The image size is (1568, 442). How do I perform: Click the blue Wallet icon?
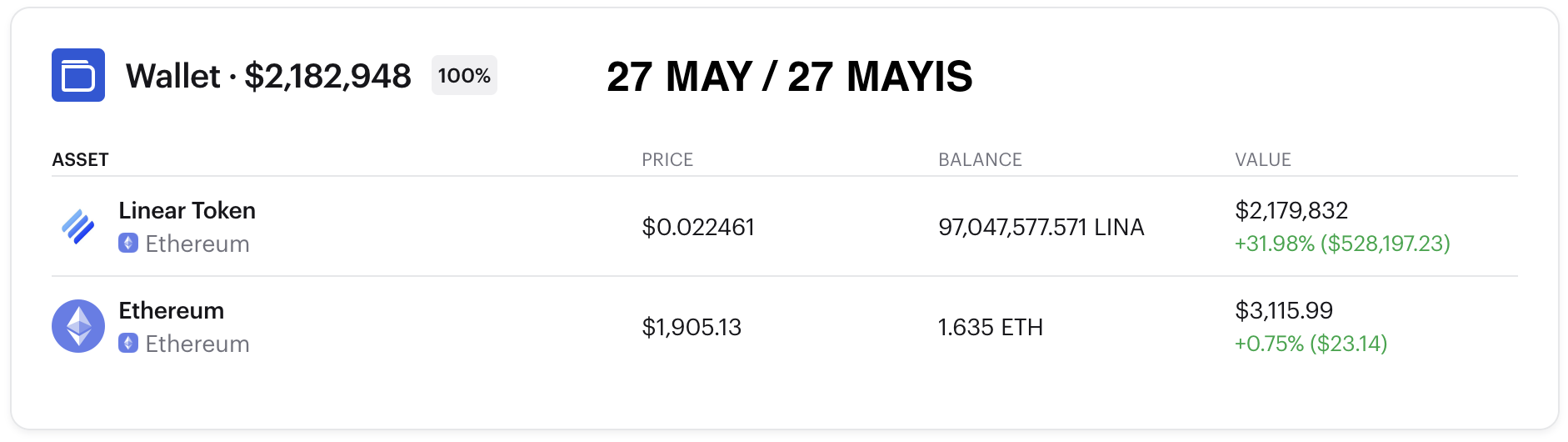(x=78, y=75)
